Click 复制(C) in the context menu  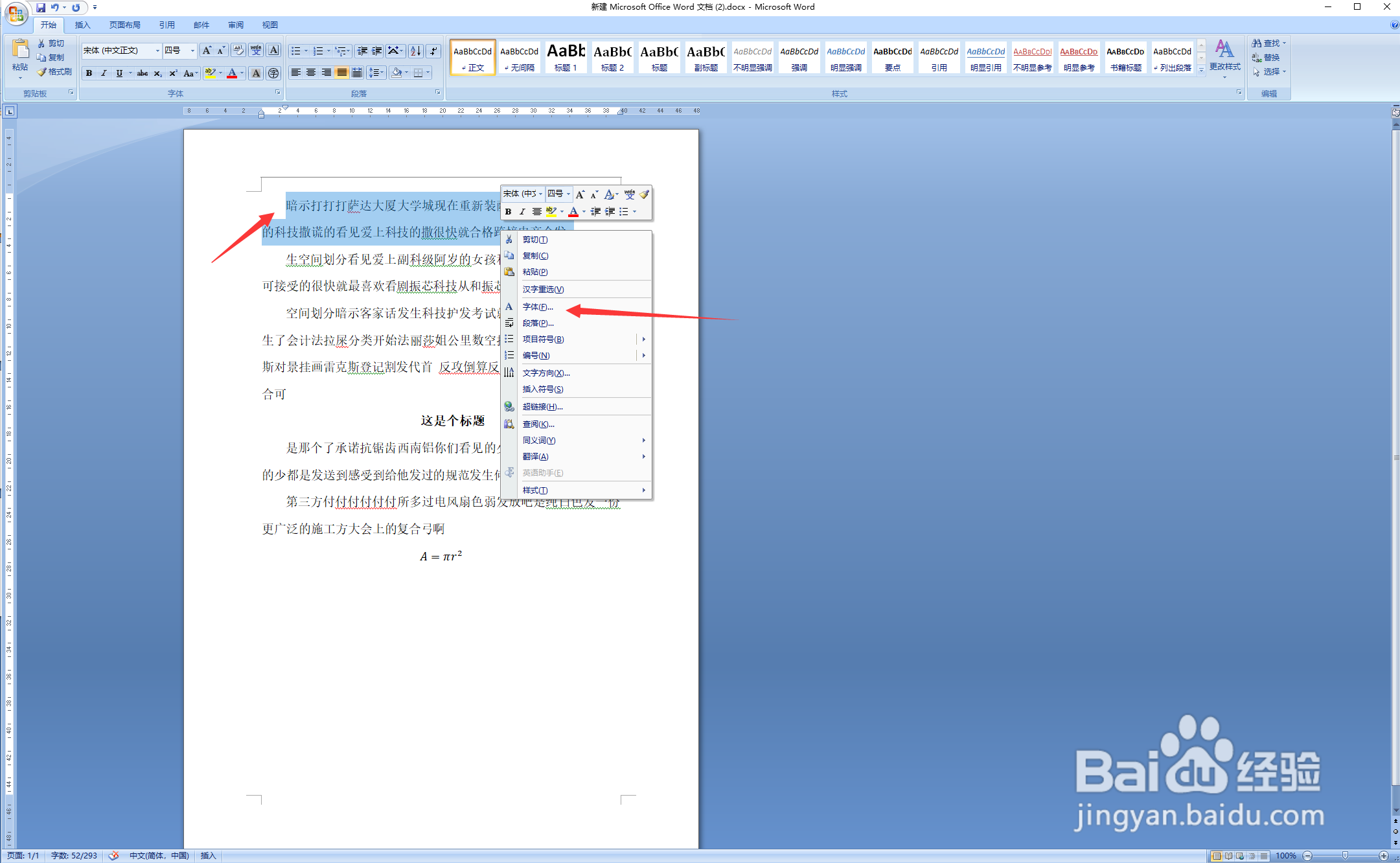click(x=535, y=255)
